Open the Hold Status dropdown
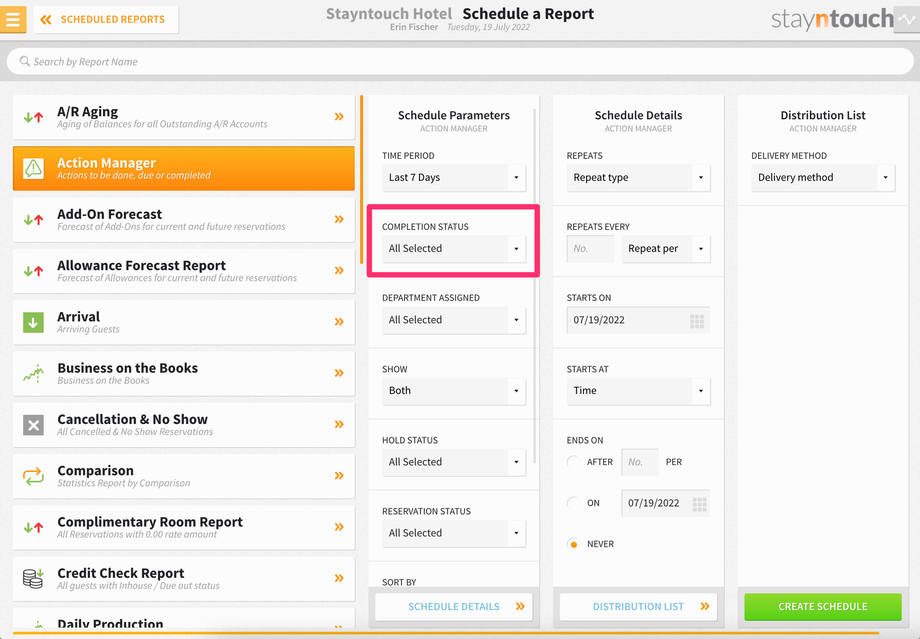The height and width of the screenshot is (639, 920). pyautogui.click(x=454, y=462)
